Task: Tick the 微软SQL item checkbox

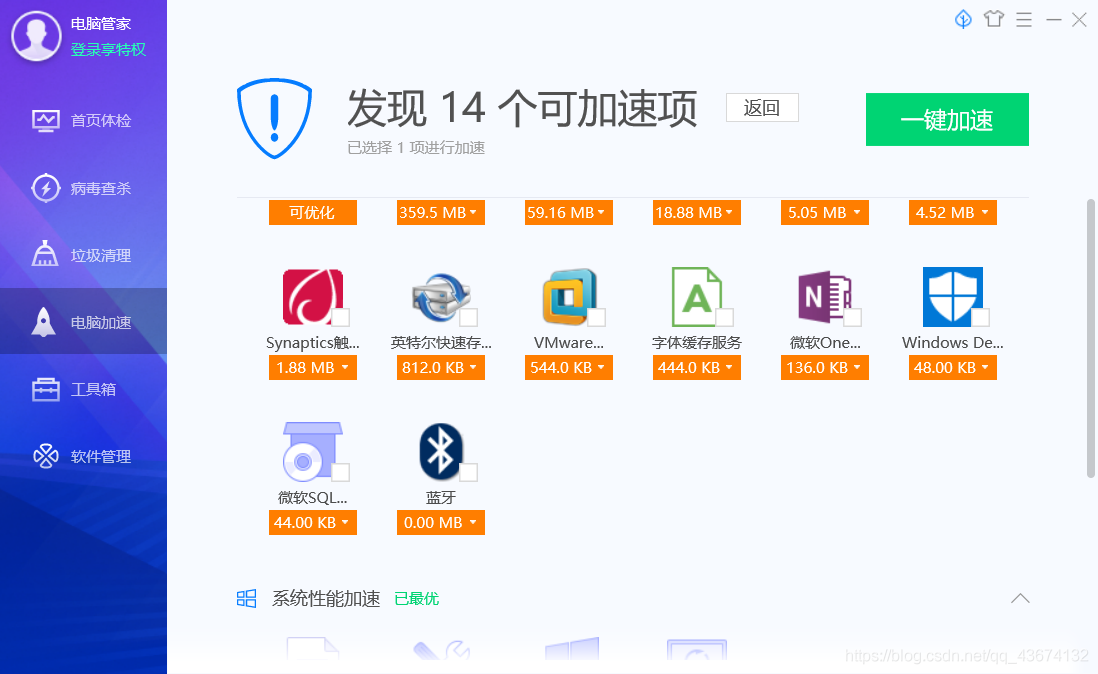Action: [x=340, y=472]
